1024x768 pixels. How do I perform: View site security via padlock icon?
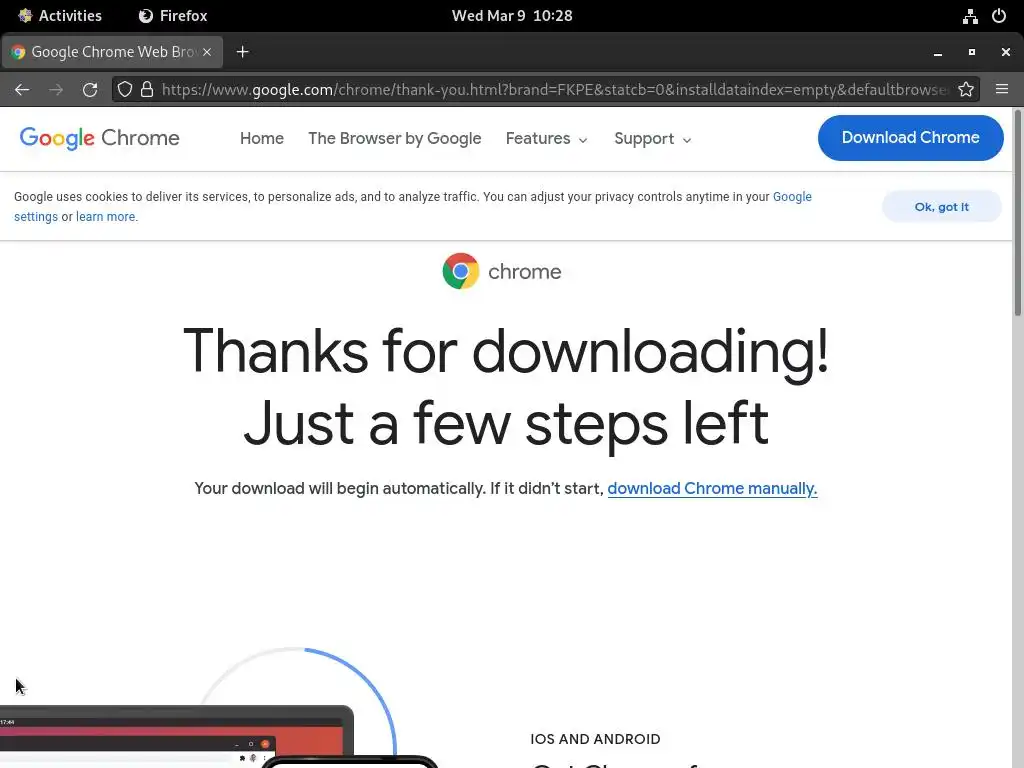click(x=147, y=89)
